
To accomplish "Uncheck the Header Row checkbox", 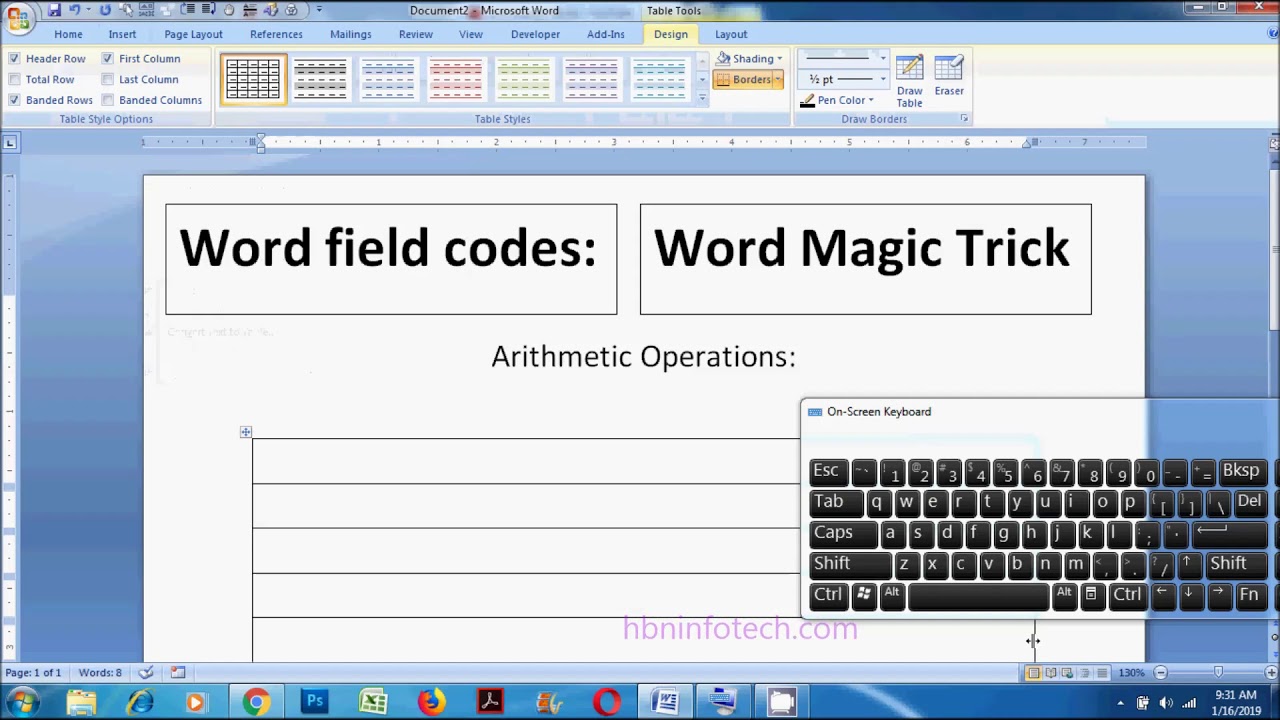I will pos(14,59).
